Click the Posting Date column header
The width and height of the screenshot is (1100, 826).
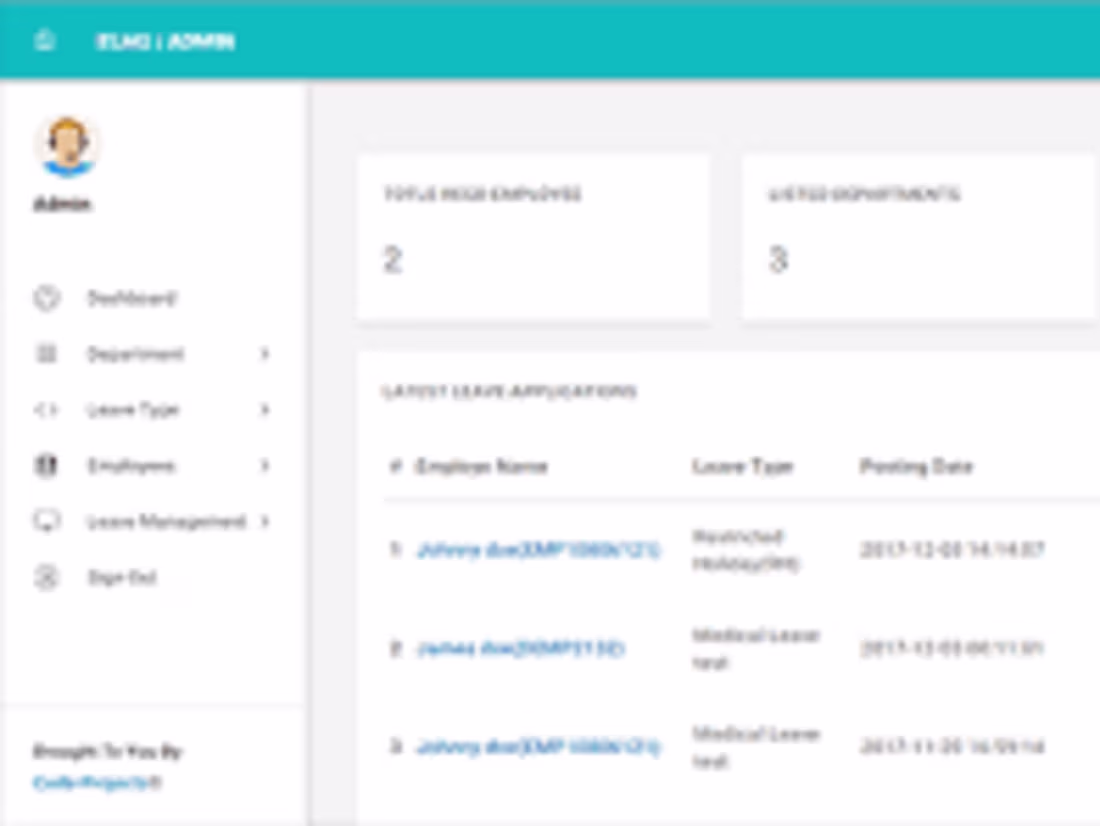tap(916, 467)
